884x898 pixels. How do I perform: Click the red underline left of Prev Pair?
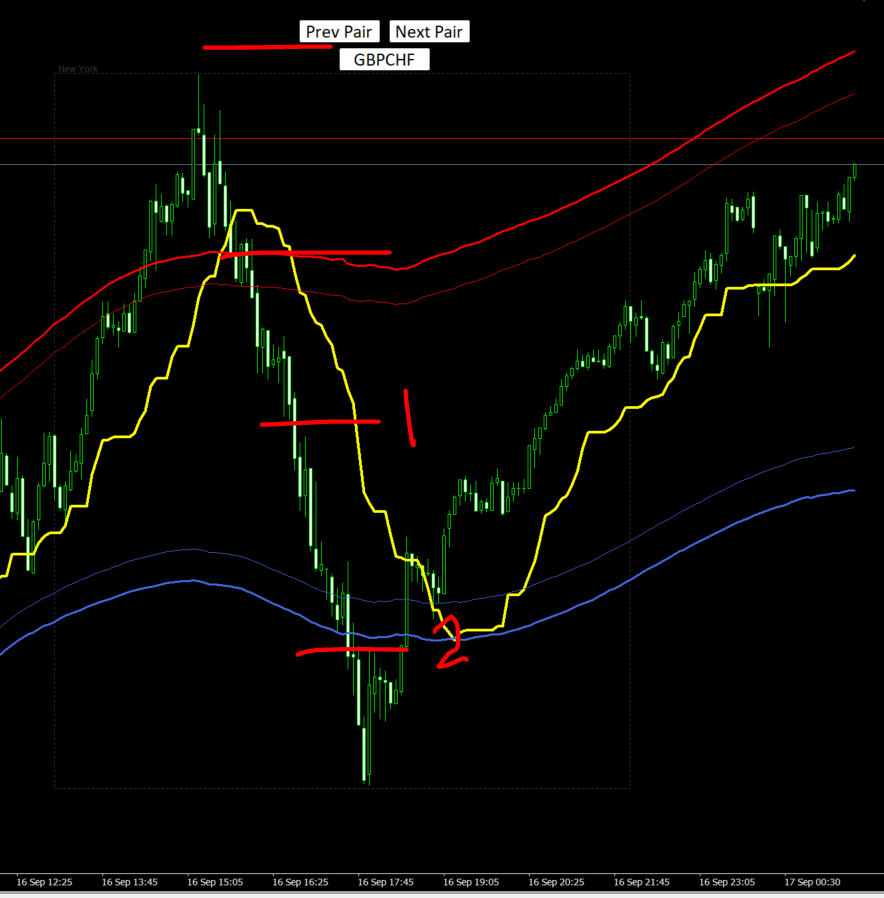pos(252,46)
